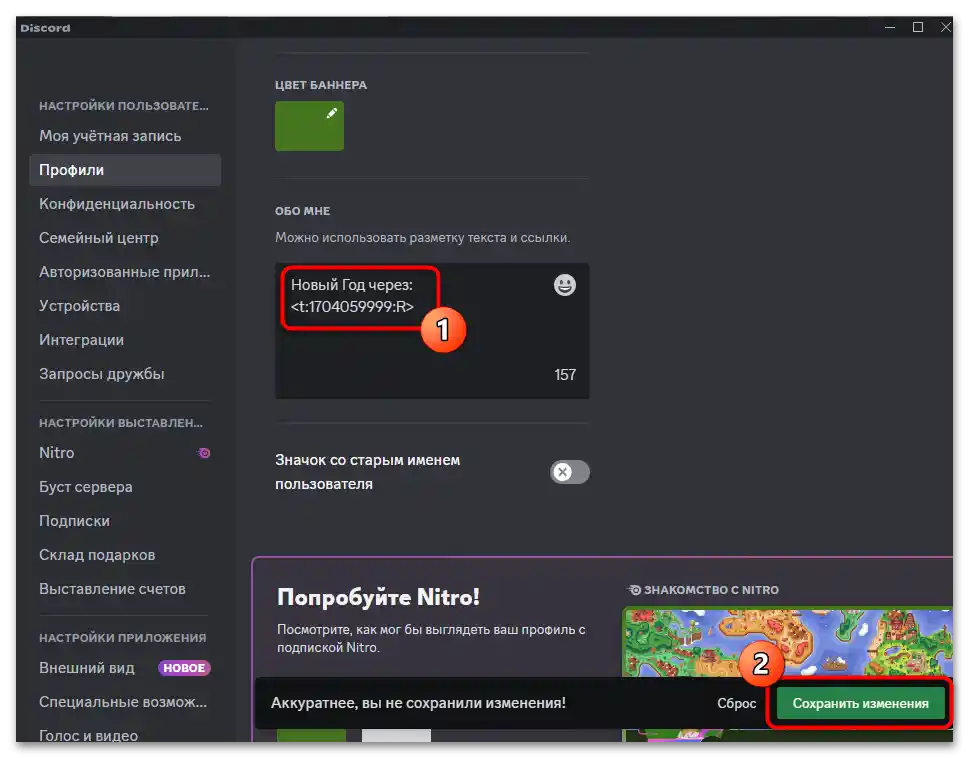Click the ЗНАКОМСТВО С NITRO label

point(711,590)
